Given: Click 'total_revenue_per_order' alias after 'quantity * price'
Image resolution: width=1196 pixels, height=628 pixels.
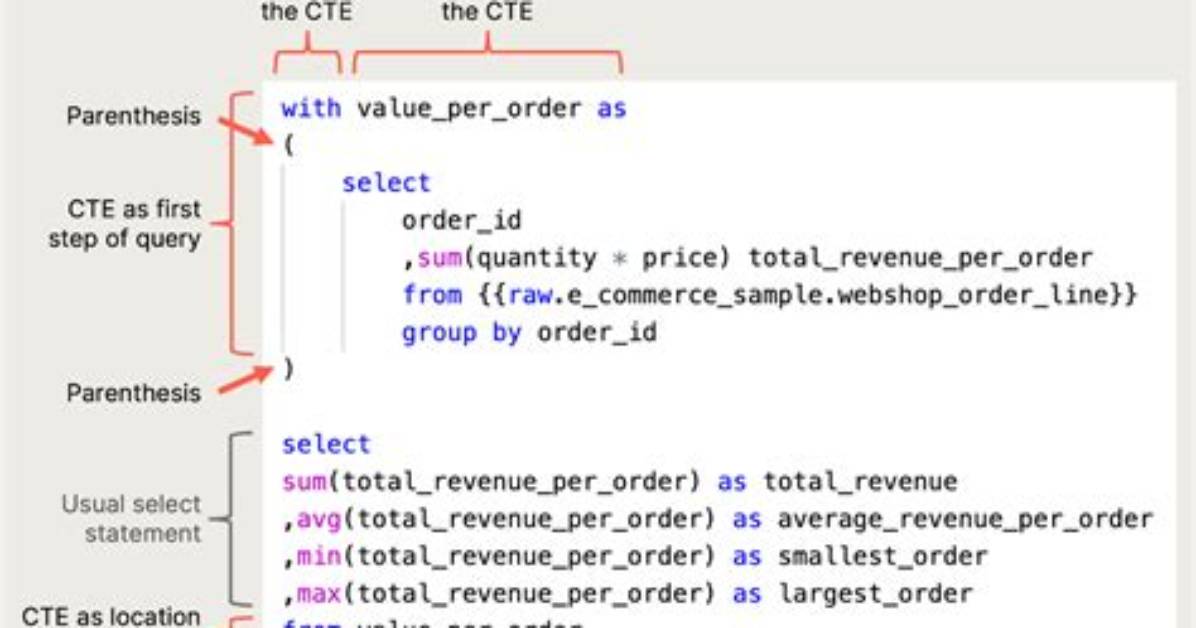Looking at the screenshot, I should (920, 258).
